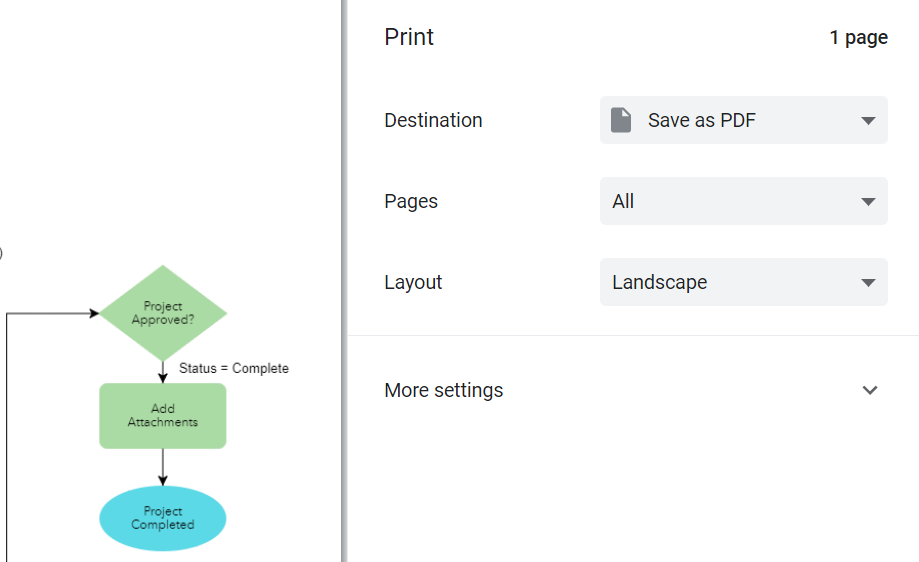This screenshot has height=562, width=919.
Task: Select the Project Approved? diamond shape
Action: 163,313
